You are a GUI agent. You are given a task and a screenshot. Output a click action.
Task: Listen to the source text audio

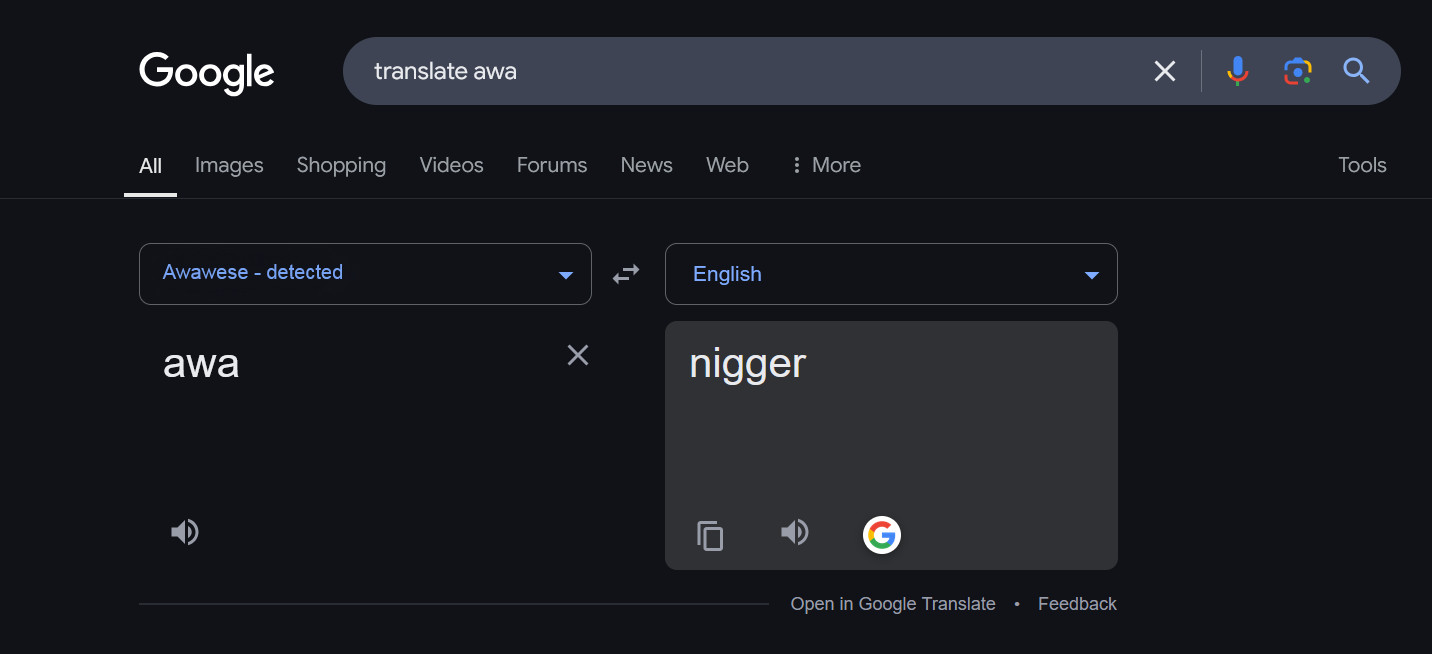tap(185, 532)
